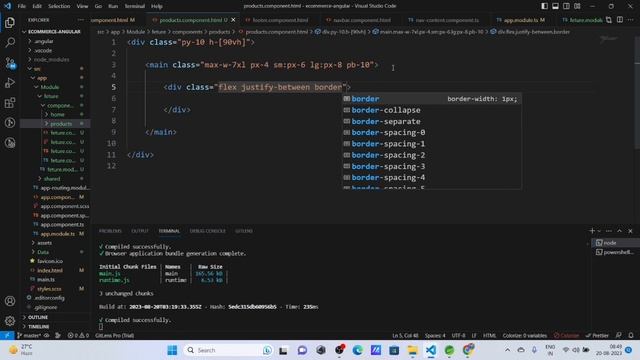Customize layout icon in title bar
Image resolution: width=640 pixels, height=360 pixels.
click(x=577, y=6)
